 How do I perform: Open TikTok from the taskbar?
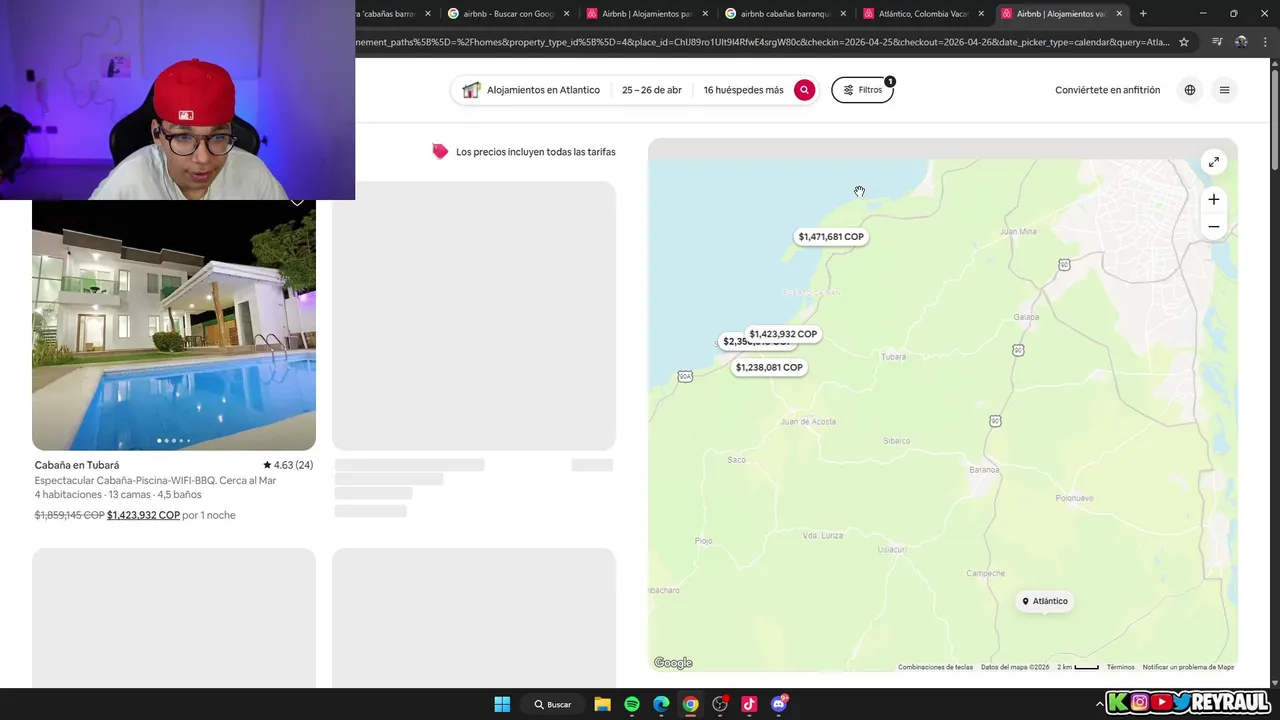[x=749, y=704]
